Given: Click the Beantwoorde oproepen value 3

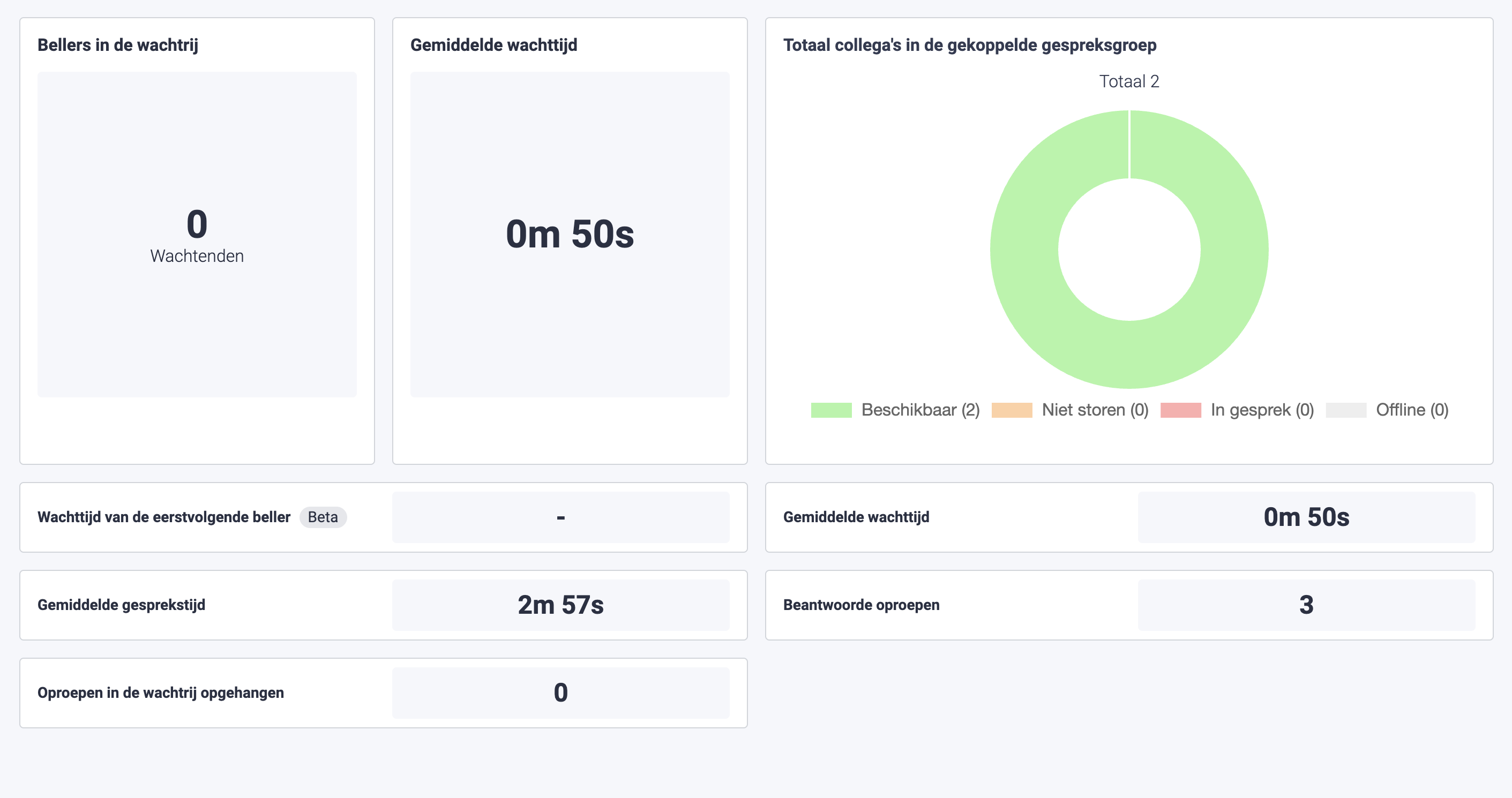Looking at the screenshot, I should point(1307,605).
